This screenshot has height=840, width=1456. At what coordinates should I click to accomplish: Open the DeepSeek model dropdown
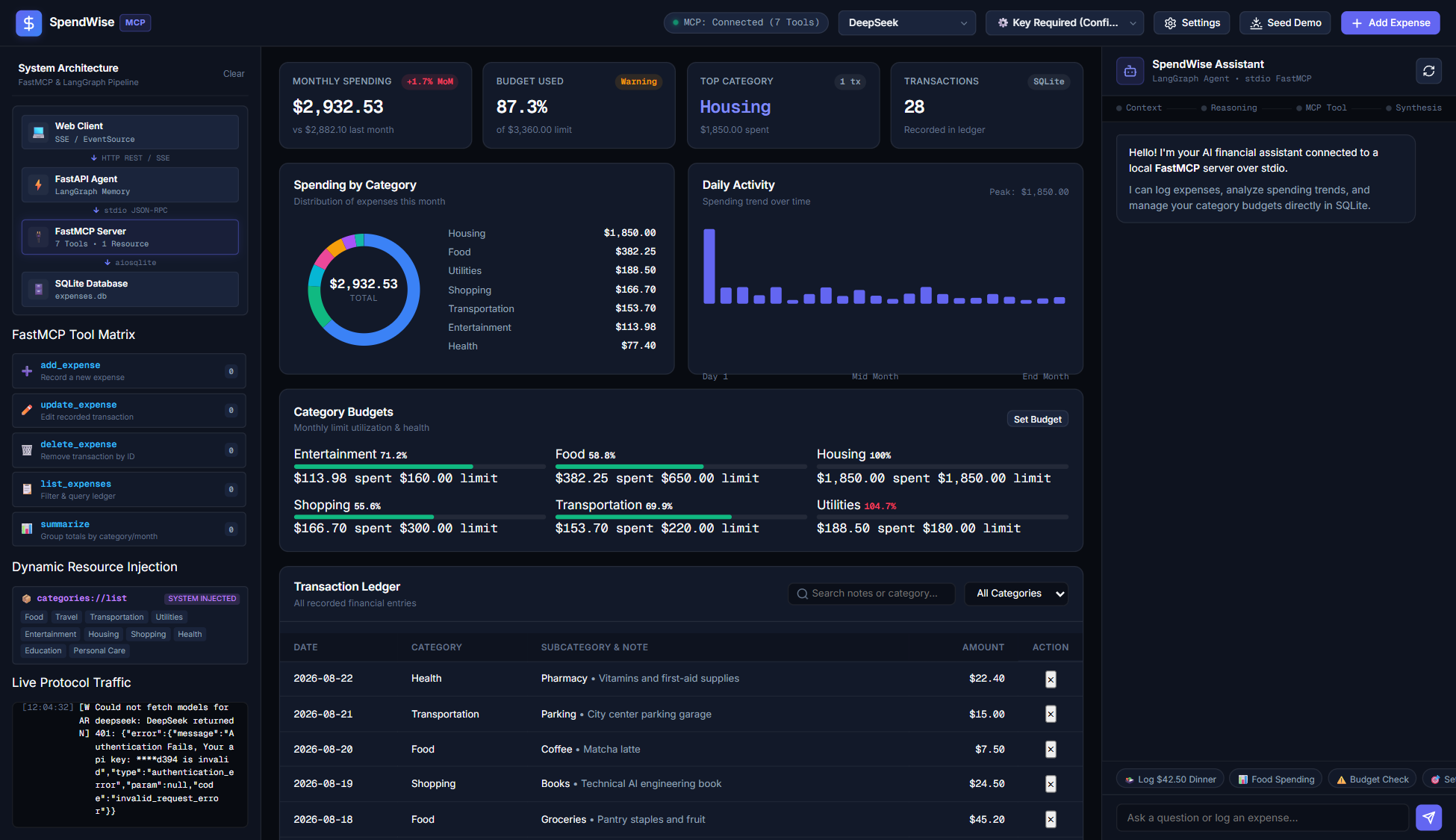click(906, 23)
